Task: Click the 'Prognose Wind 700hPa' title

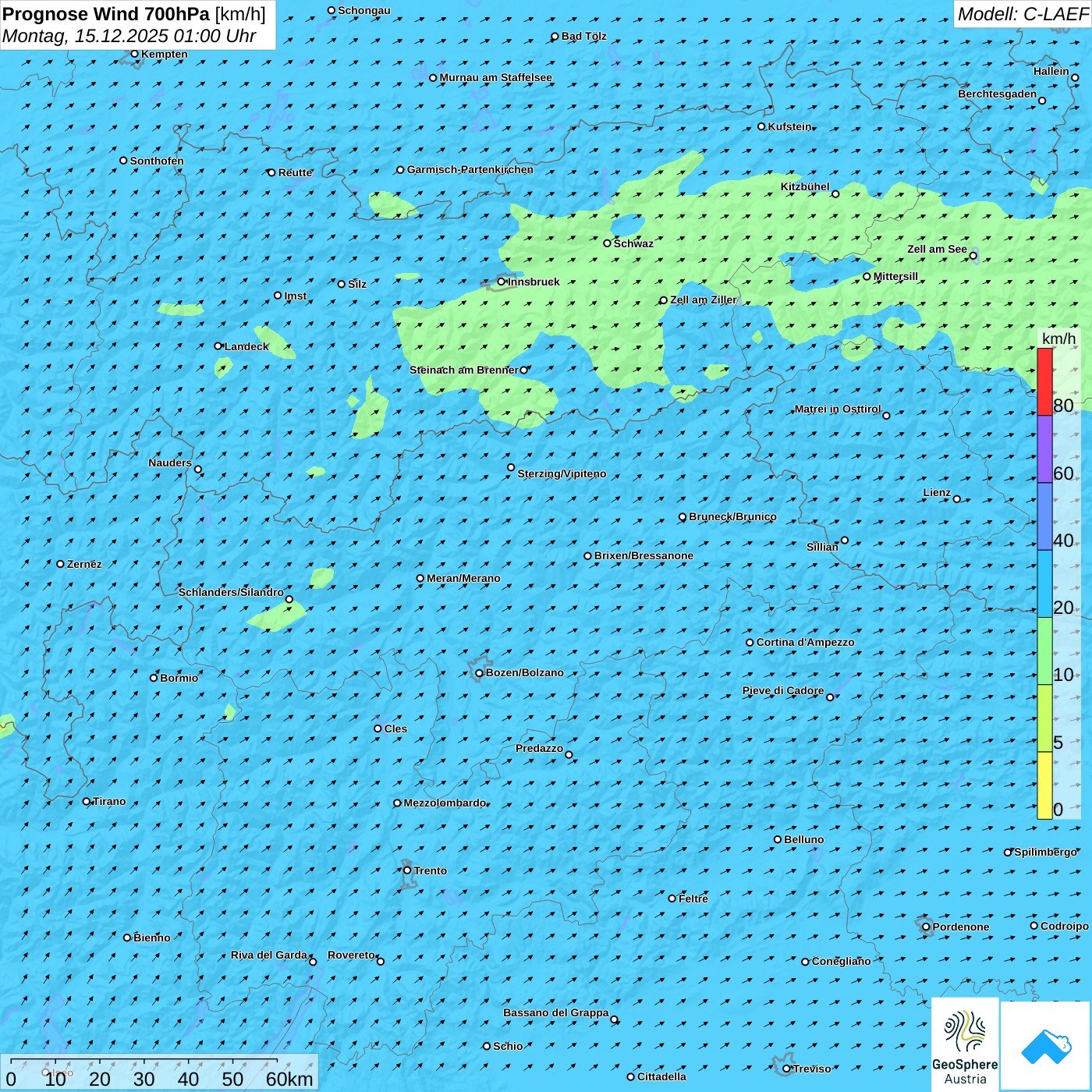Action: (106, 14)
